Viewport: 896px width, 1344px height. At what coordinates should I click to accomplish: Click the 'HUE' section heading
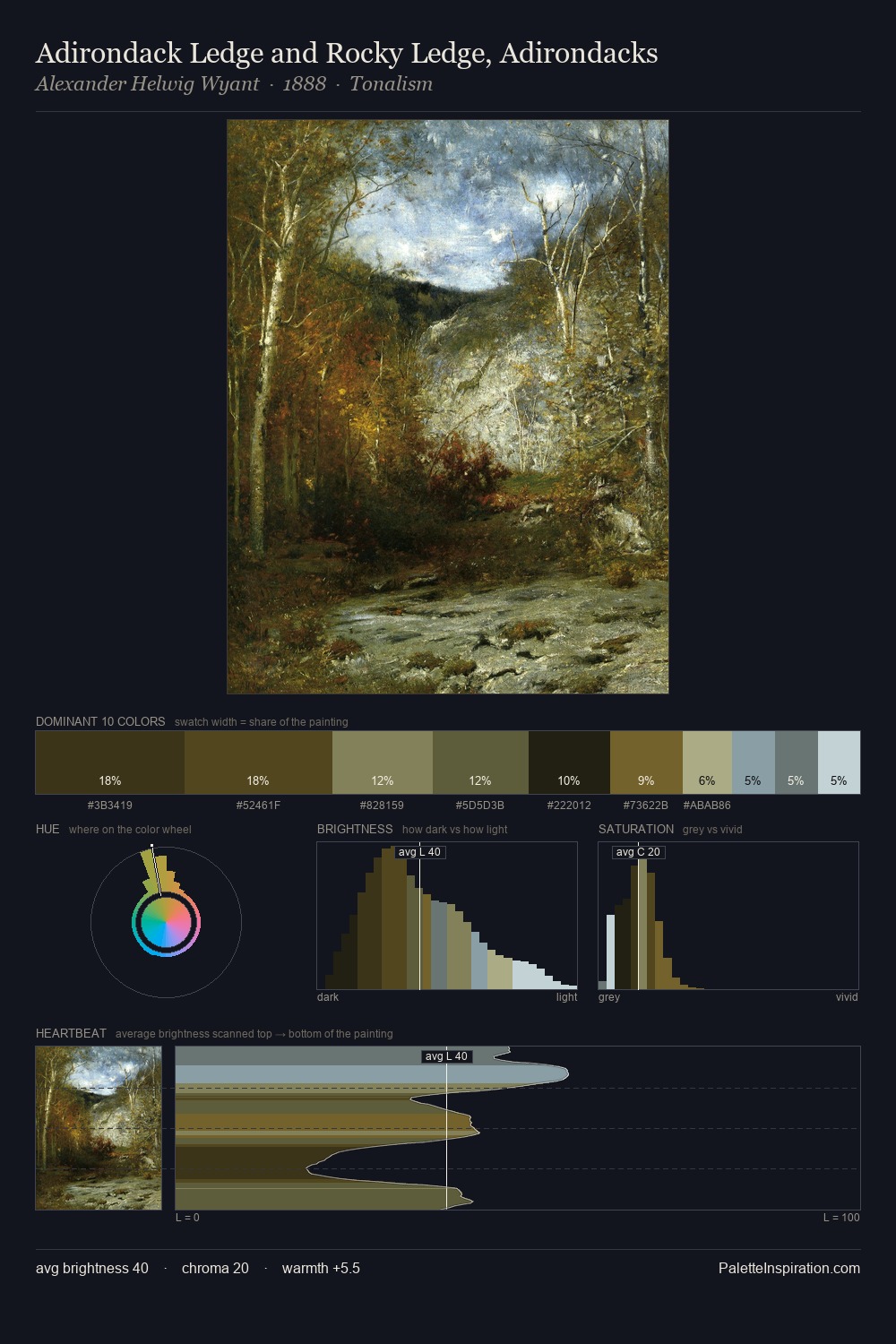tap(47, 829)
